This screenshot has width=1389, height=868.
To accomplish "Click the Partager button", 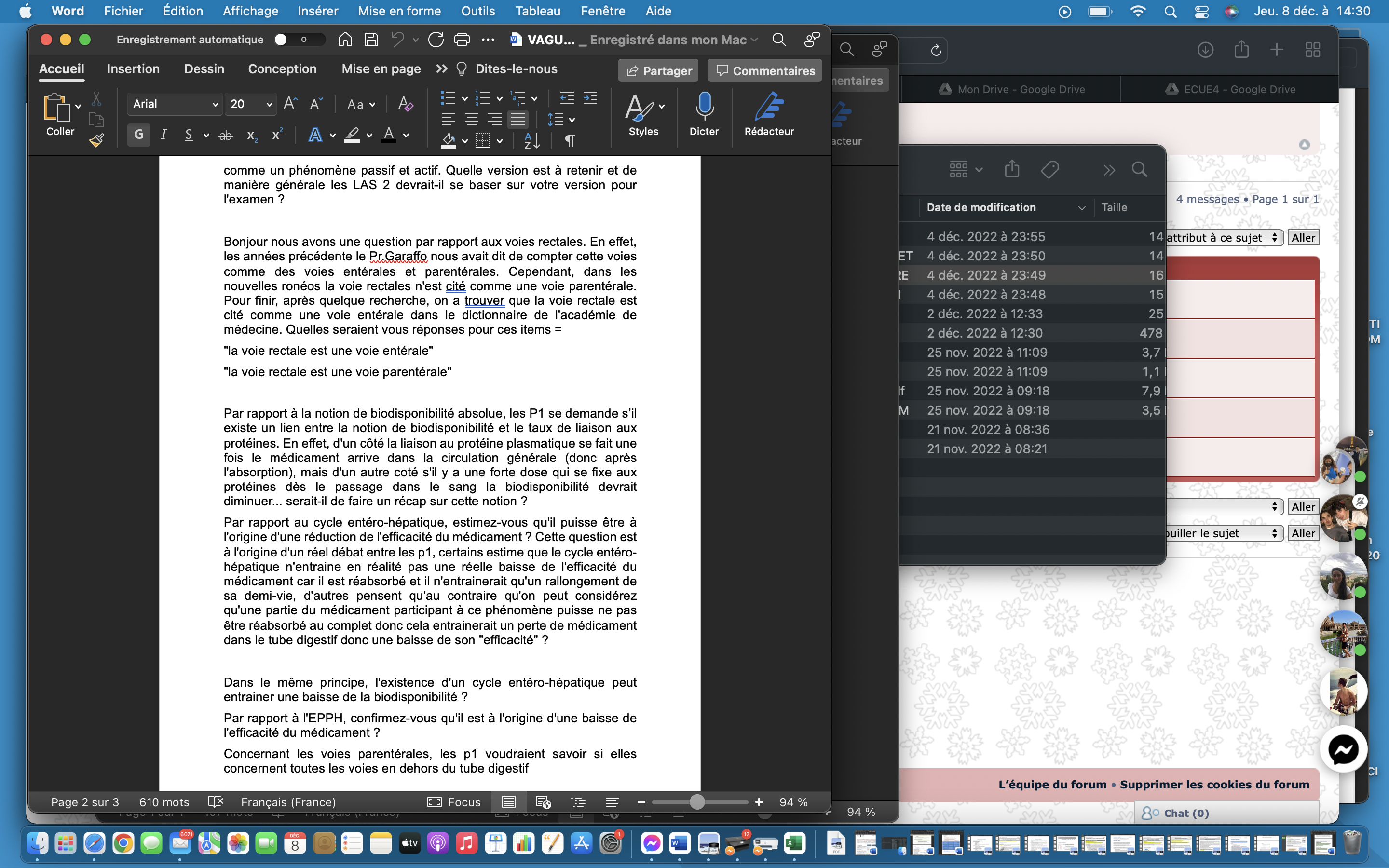I will (x=658, y=70).
